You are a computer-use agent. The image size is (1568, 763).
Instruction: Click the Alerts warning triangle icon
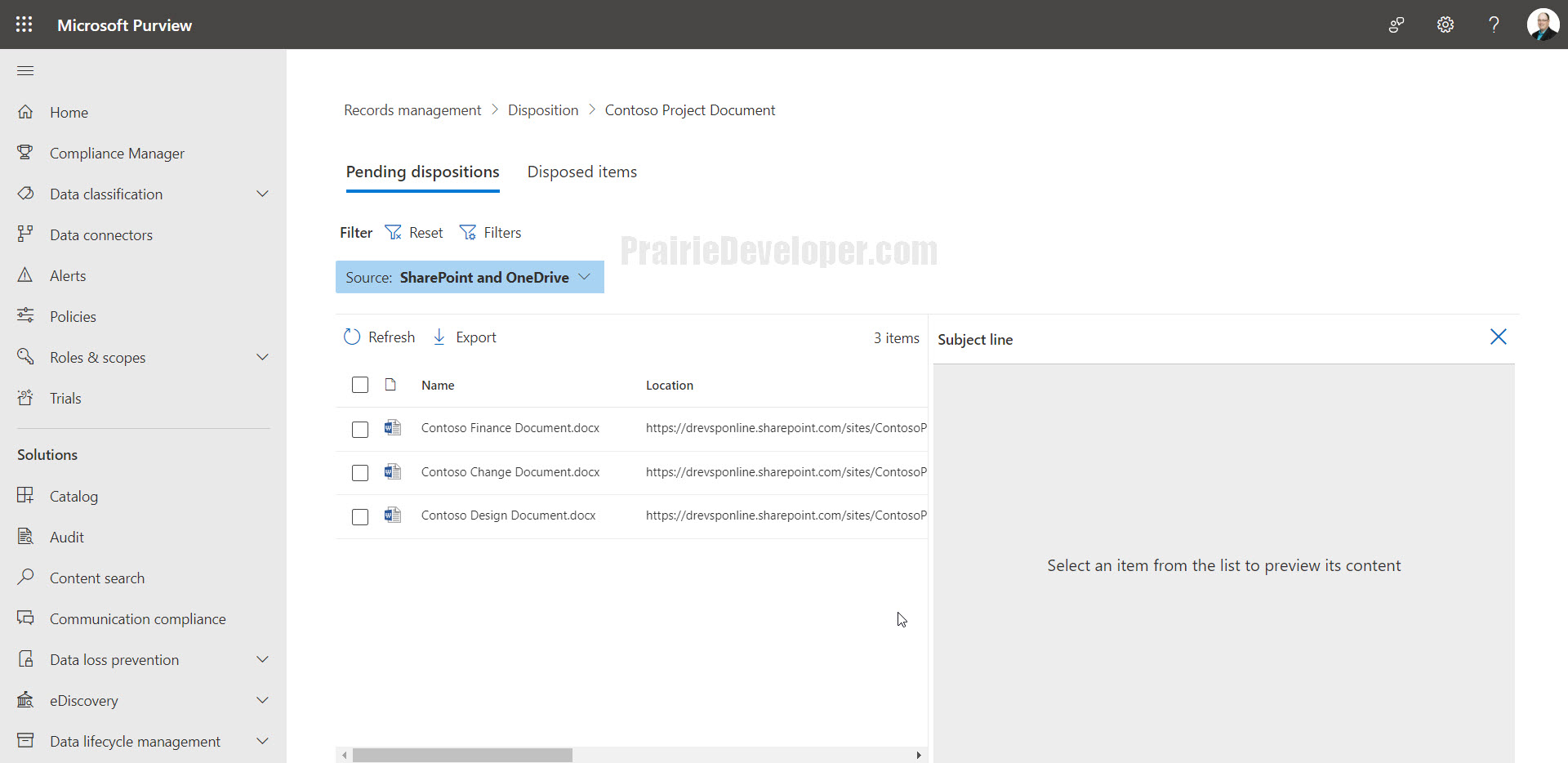[25, 275]
